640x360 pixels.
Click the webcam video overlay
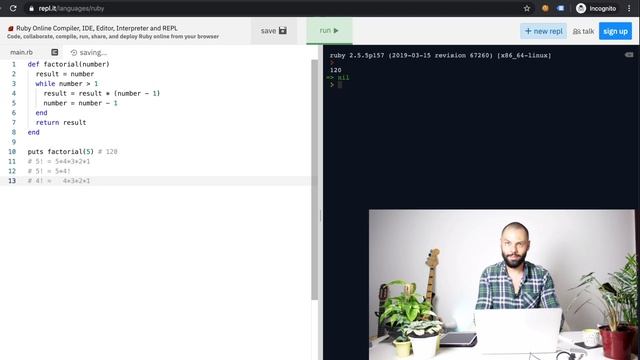tap(502, 285)
